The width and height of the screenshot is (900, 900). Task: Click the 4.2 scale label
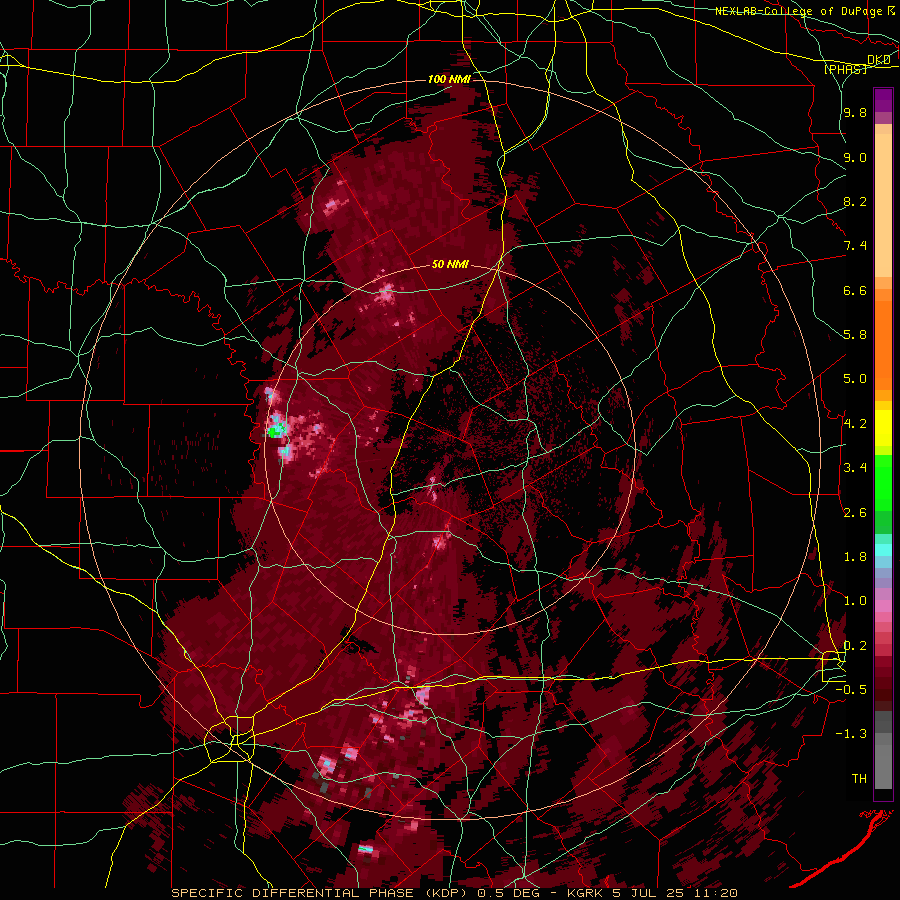855,424
